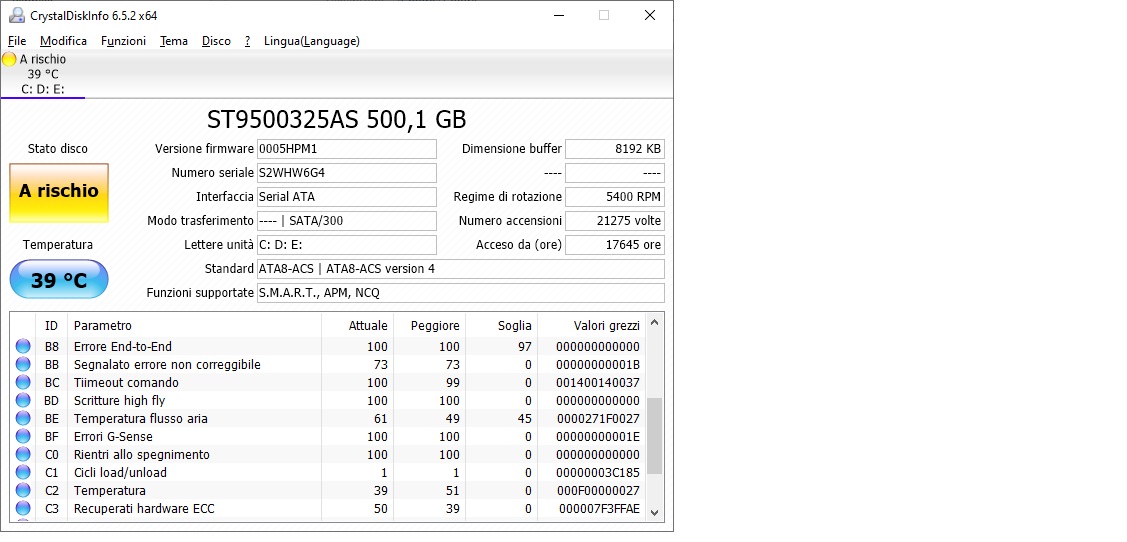This screenshot has width=1127, height=542.
Task: Open the Tema menu
Action: (x=174, y=41)
